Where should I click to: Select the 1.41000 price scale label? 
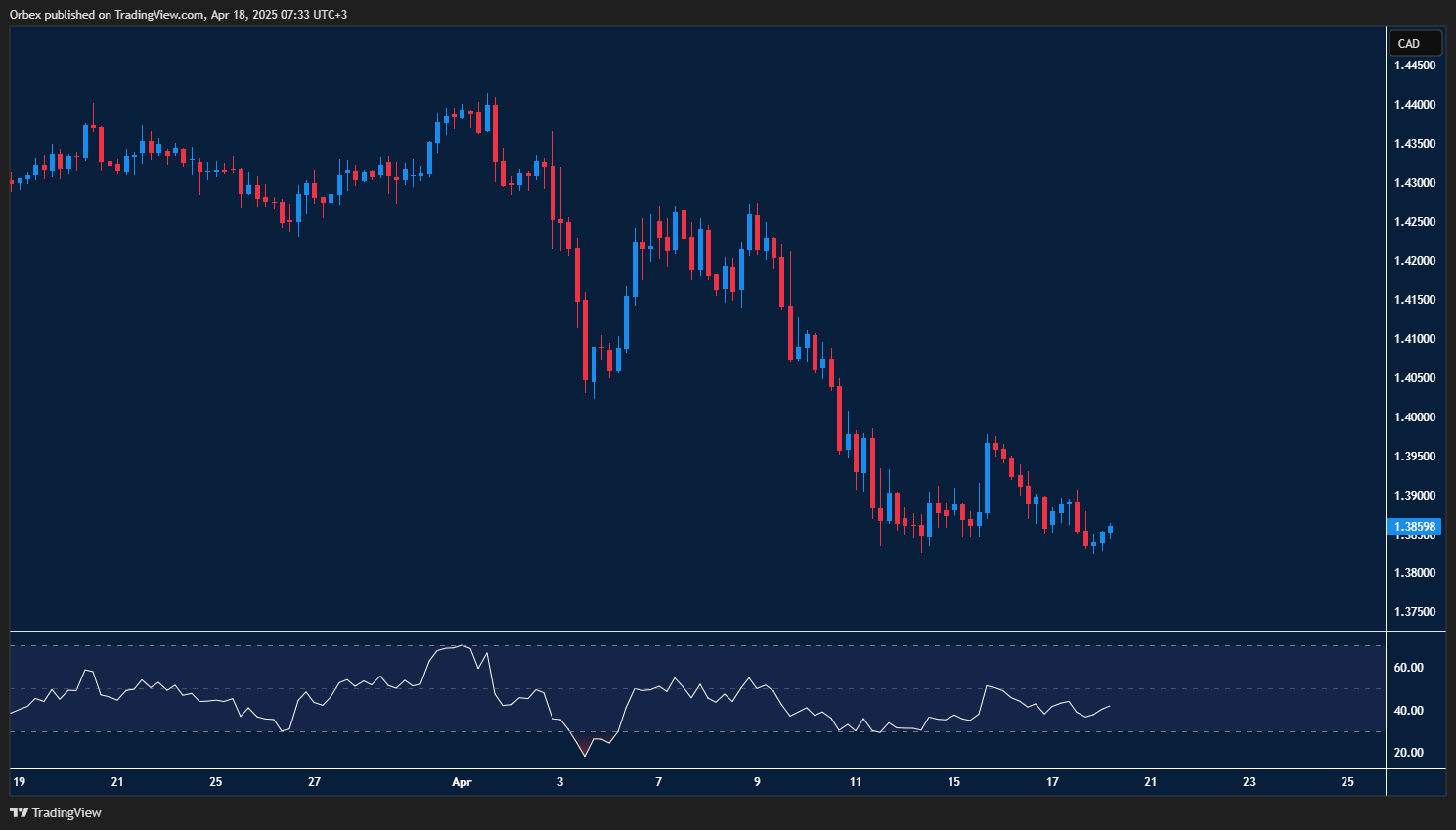pyautogui.click(x=1415, y=339)
